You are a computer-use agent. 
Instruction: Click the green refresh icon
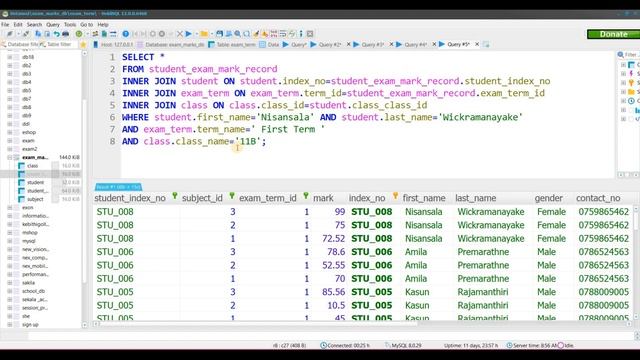point(79,34)
